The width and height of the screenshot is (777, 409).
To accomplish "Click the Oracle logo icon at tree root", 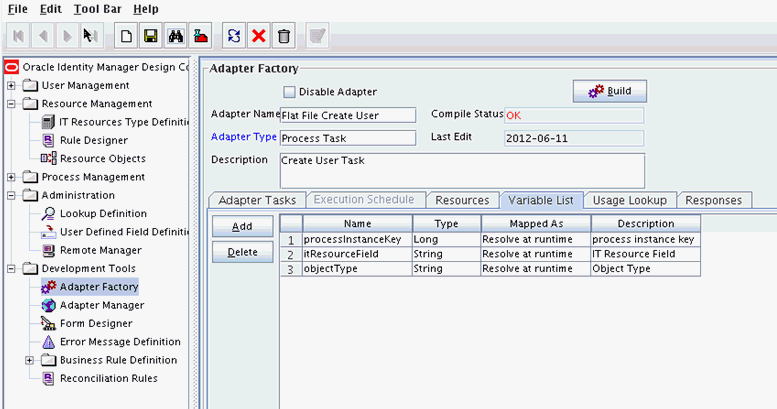I will 11,67.
